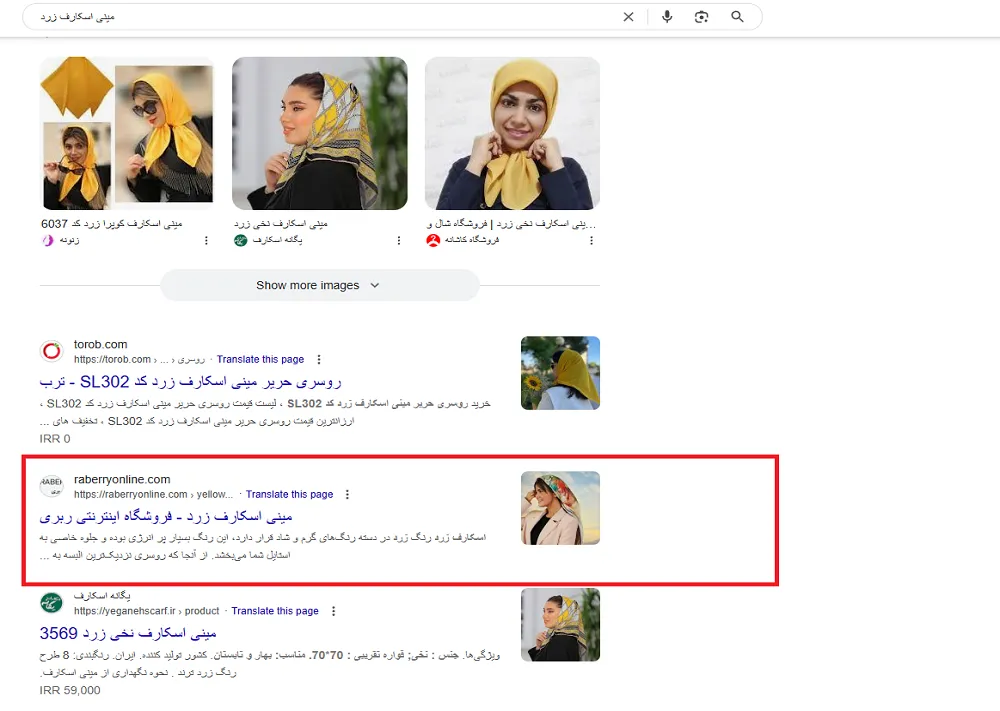
Task: Click the green favicon under the middle image
Action: [240, 240]
